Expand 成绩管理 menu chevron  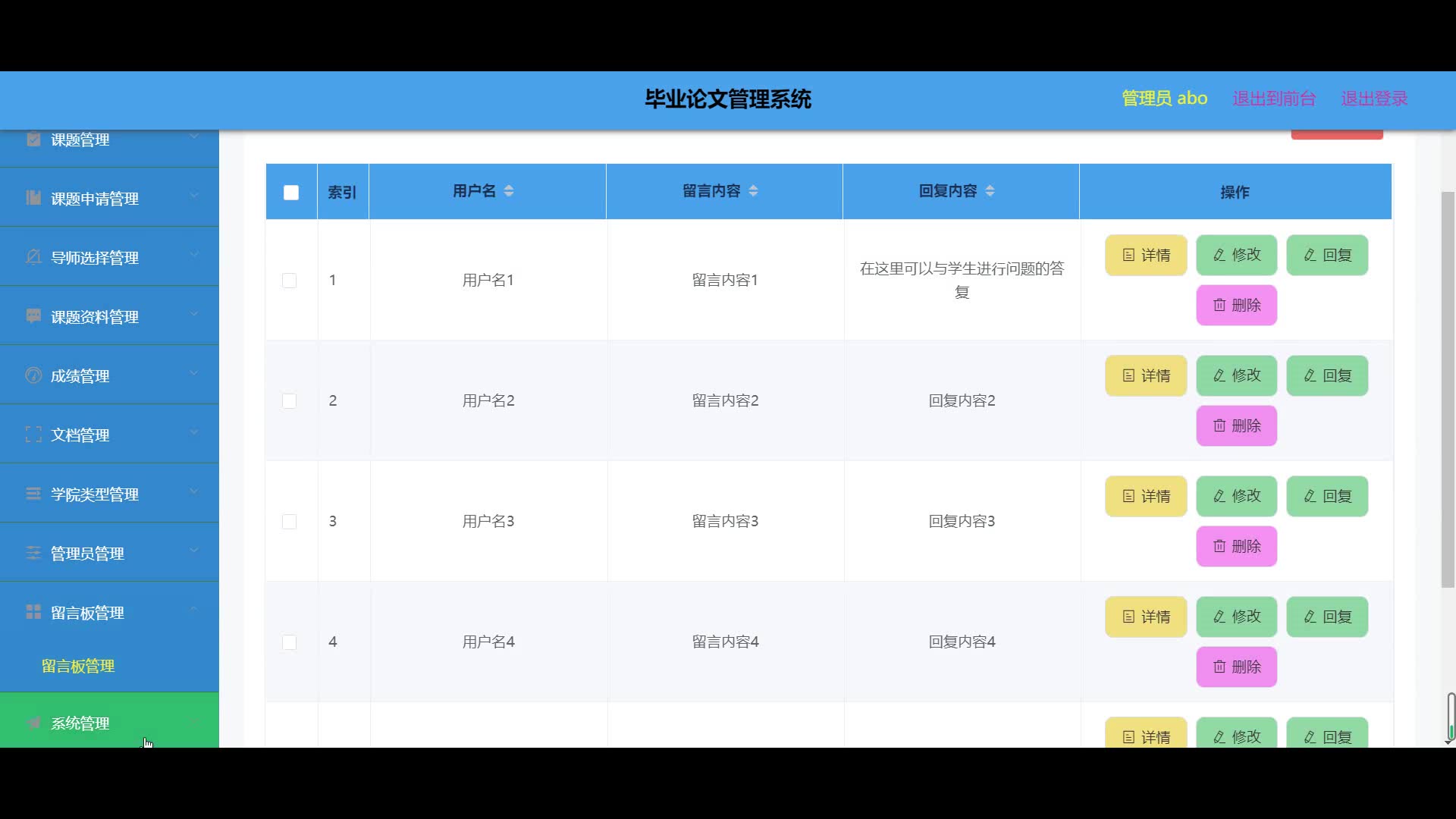pyautogui.click(x=194, y=373)
